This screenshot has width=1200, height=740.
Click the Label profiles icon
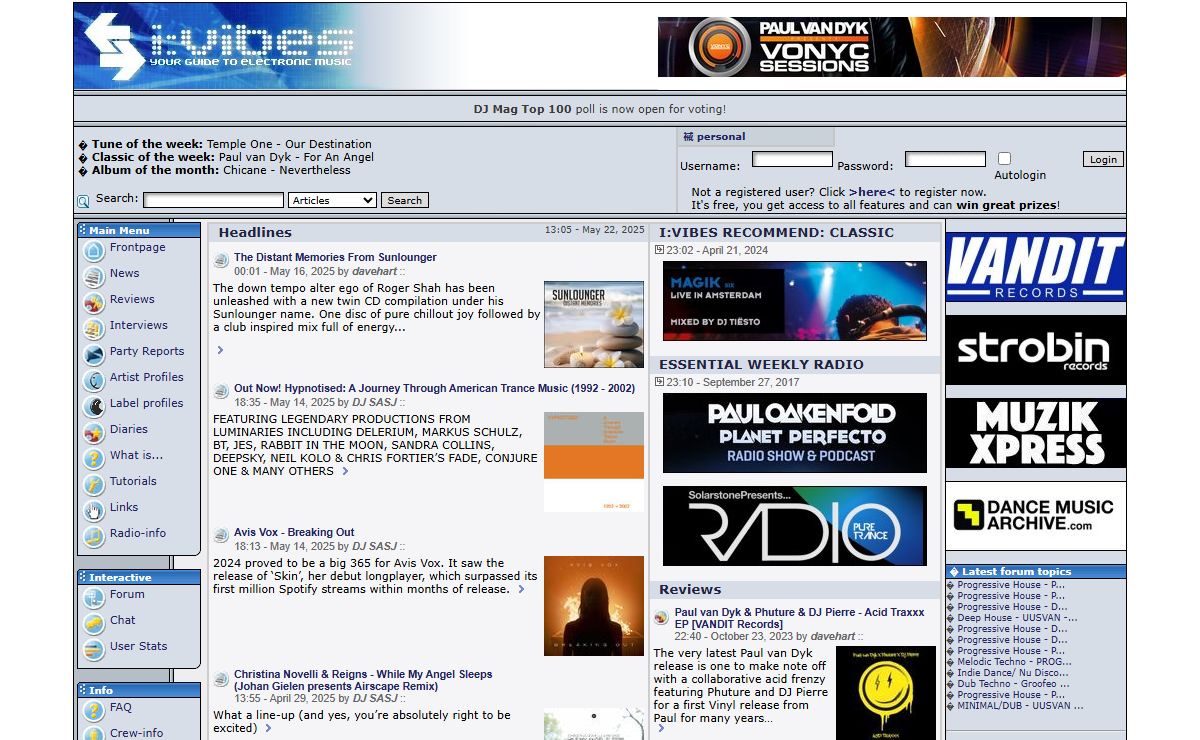pyautogui.click(x=94, y=406)
